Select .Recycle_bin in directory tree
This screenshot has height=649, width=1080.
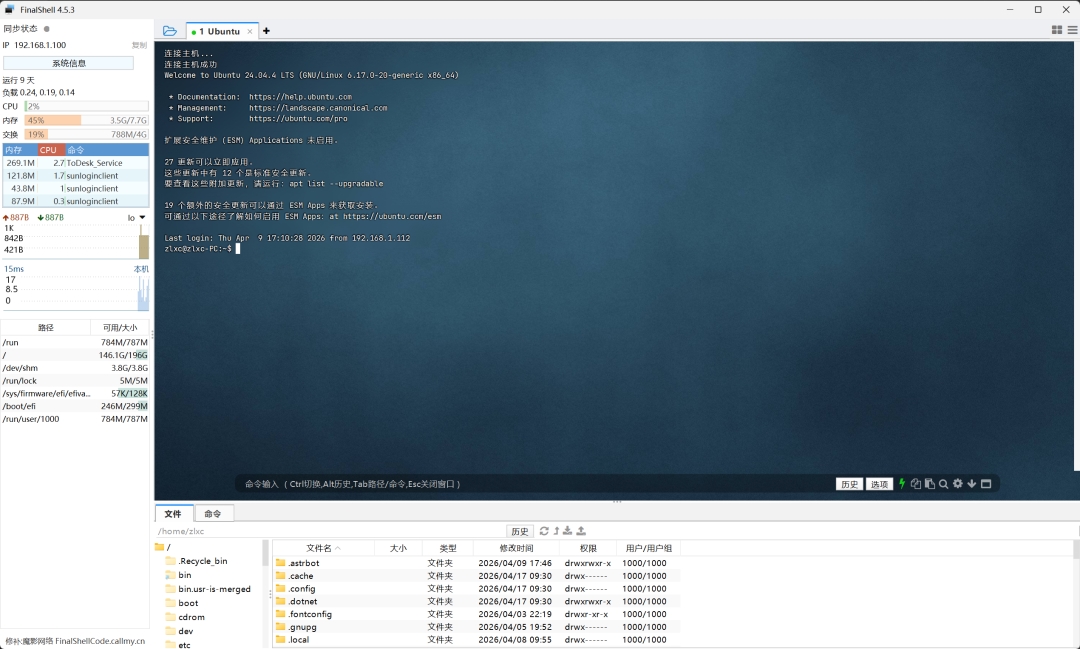197,561
